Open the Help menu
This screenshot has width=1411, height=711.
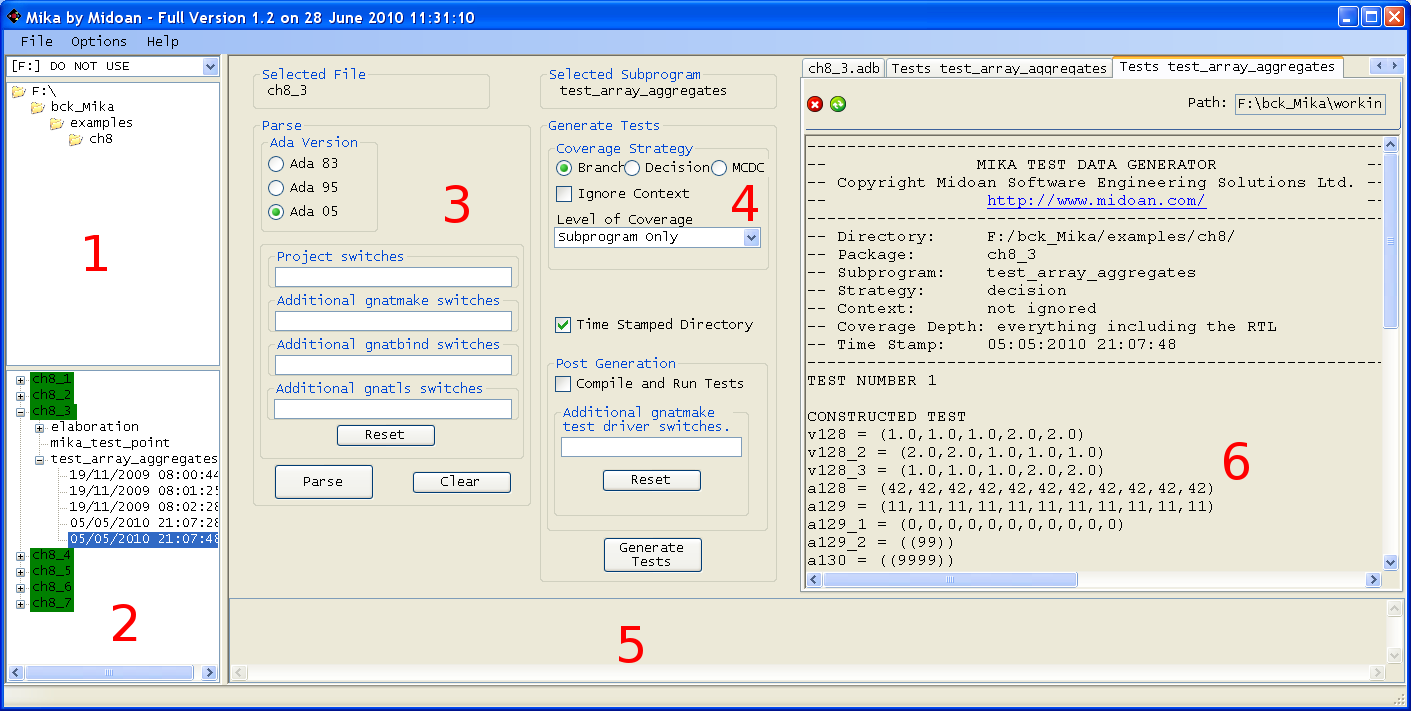click(x=162, y=41)
